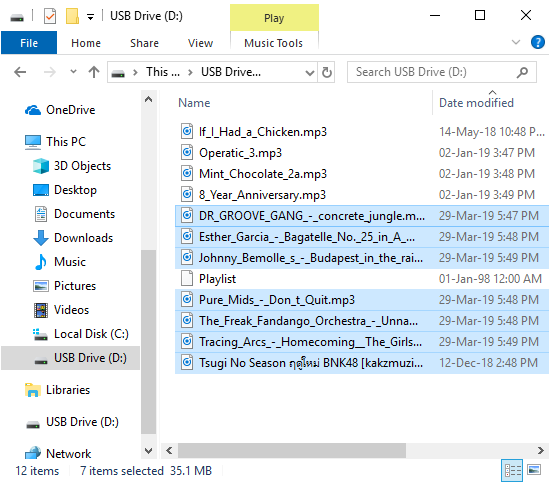Click the New Folder icon in the quick access toolbar

tap(72, 16)
